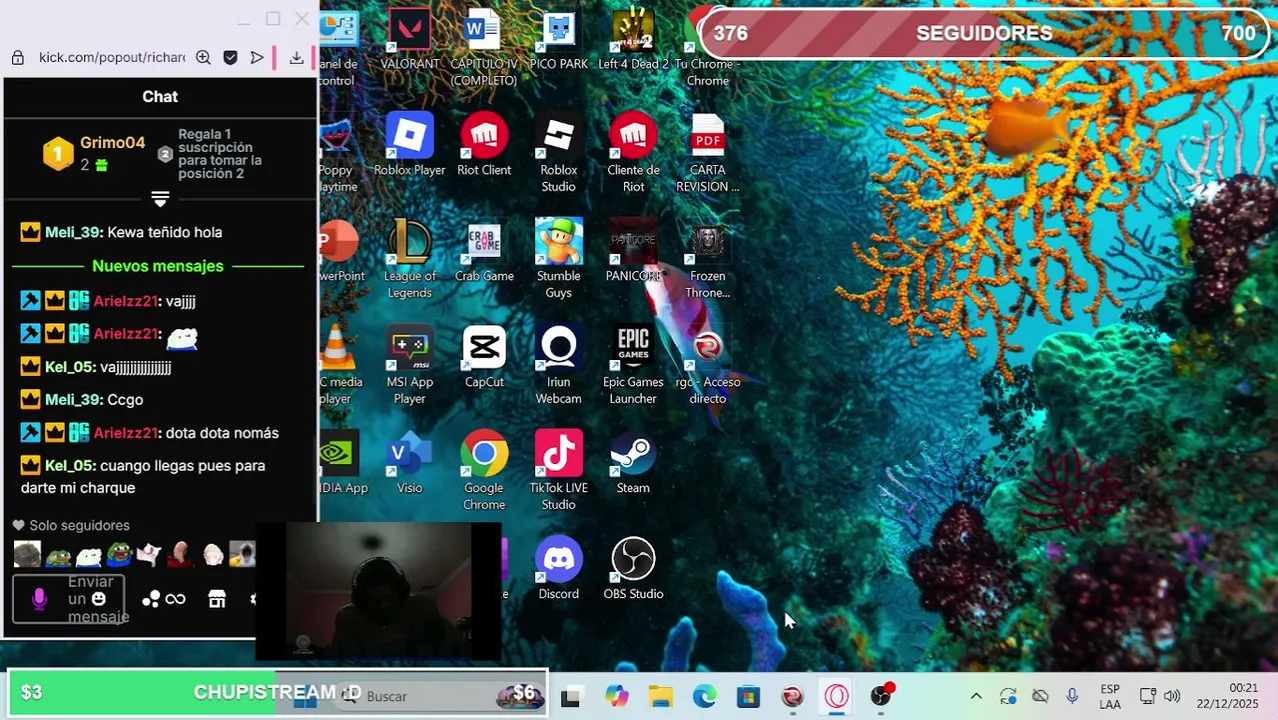This screenshot has width=1278, height=720.
Task: Launch MSI App Player
Action: point(409,366)
